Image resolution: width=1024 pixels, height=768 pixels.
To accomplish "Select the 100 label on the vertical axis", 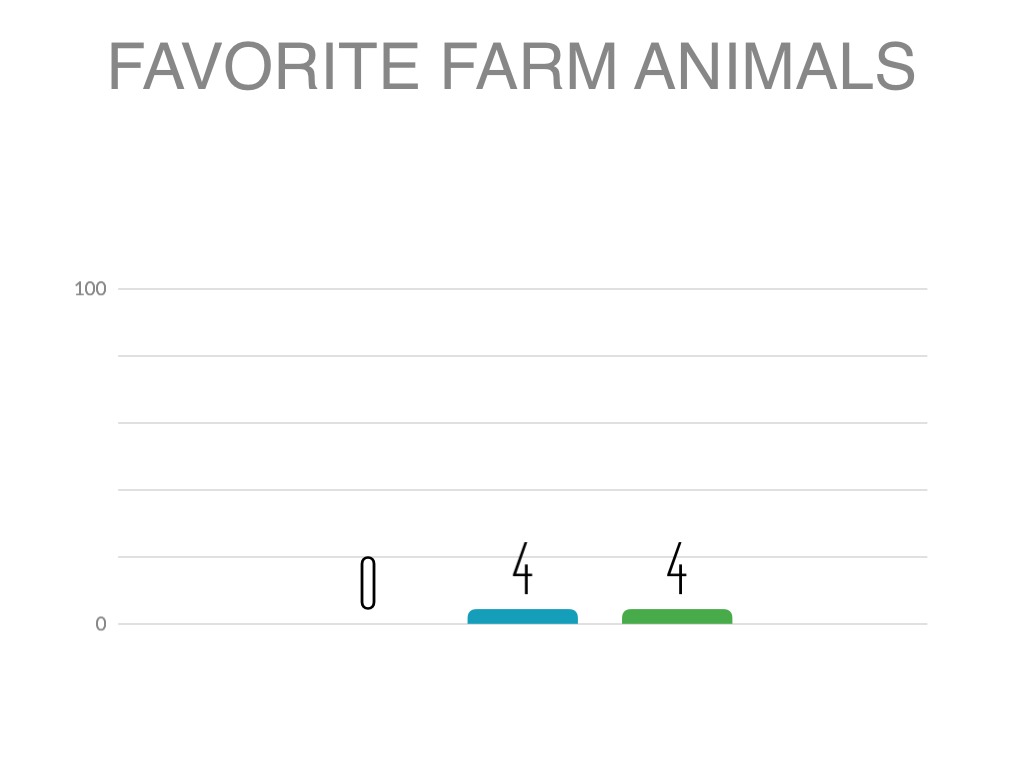I will 90,289.
